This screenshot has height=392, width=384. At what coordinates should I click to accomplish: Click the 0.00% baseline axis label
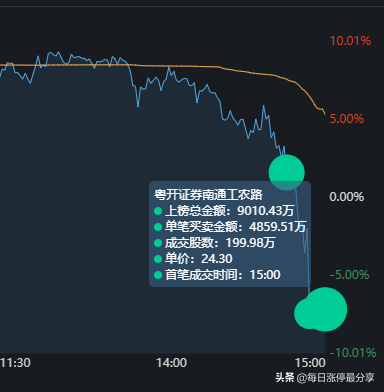347,197
